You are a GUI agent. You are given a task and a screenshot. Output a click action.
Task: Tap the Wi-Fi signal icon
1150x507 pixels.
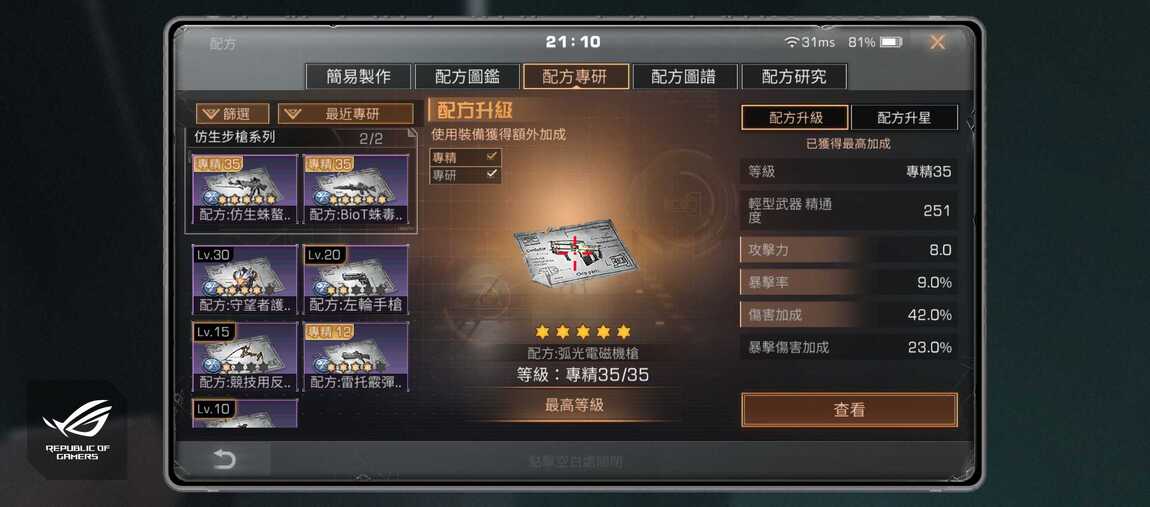[791, 43]
